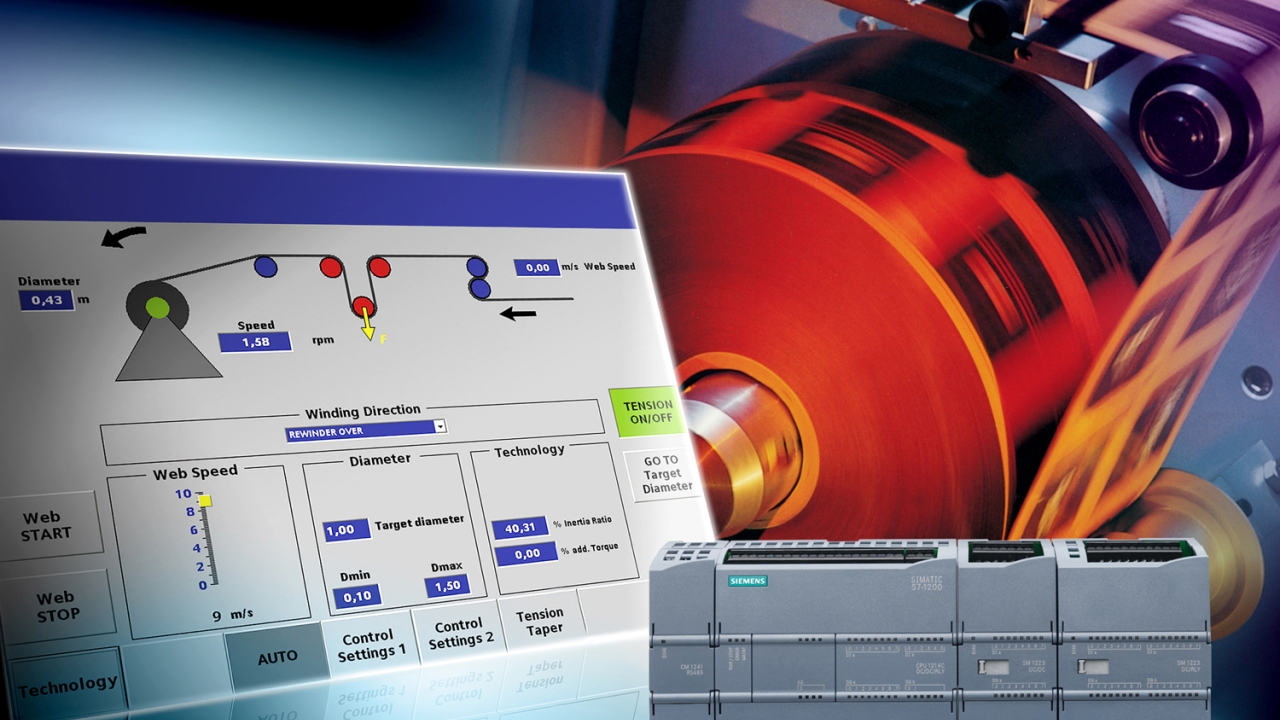Open the Winding Direction dropdown arrow
This screenshot has height=720, width=1280.
(439, 427)
